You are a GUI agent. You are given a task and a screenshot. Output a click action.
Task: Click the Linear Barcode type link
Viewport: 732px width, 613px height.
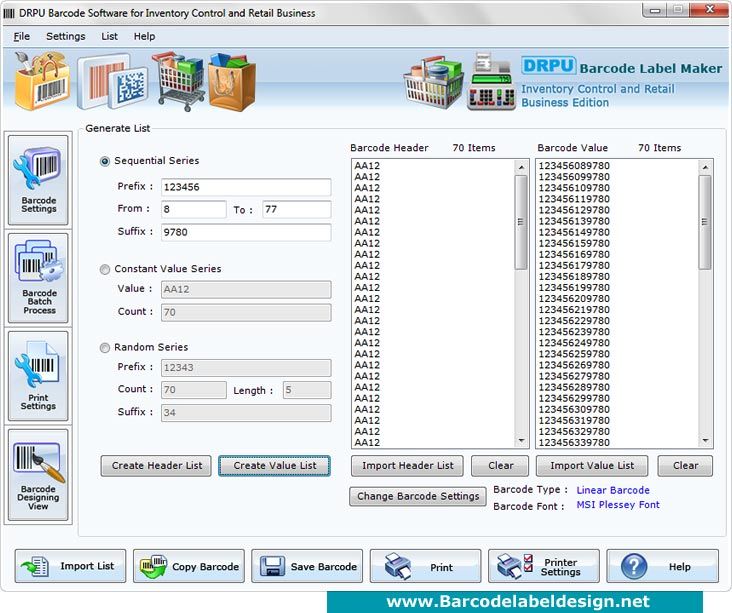click(x=613, y=490)
